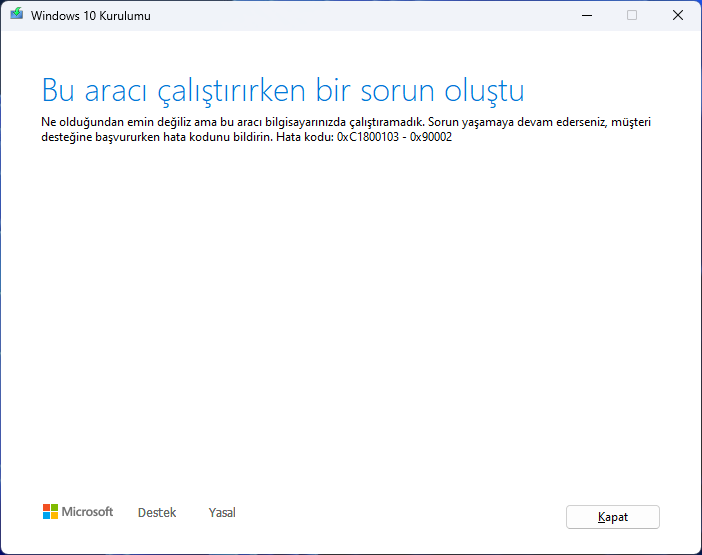Click the "Windows 10 Kurulumu" window title

[x=91, y=16]
